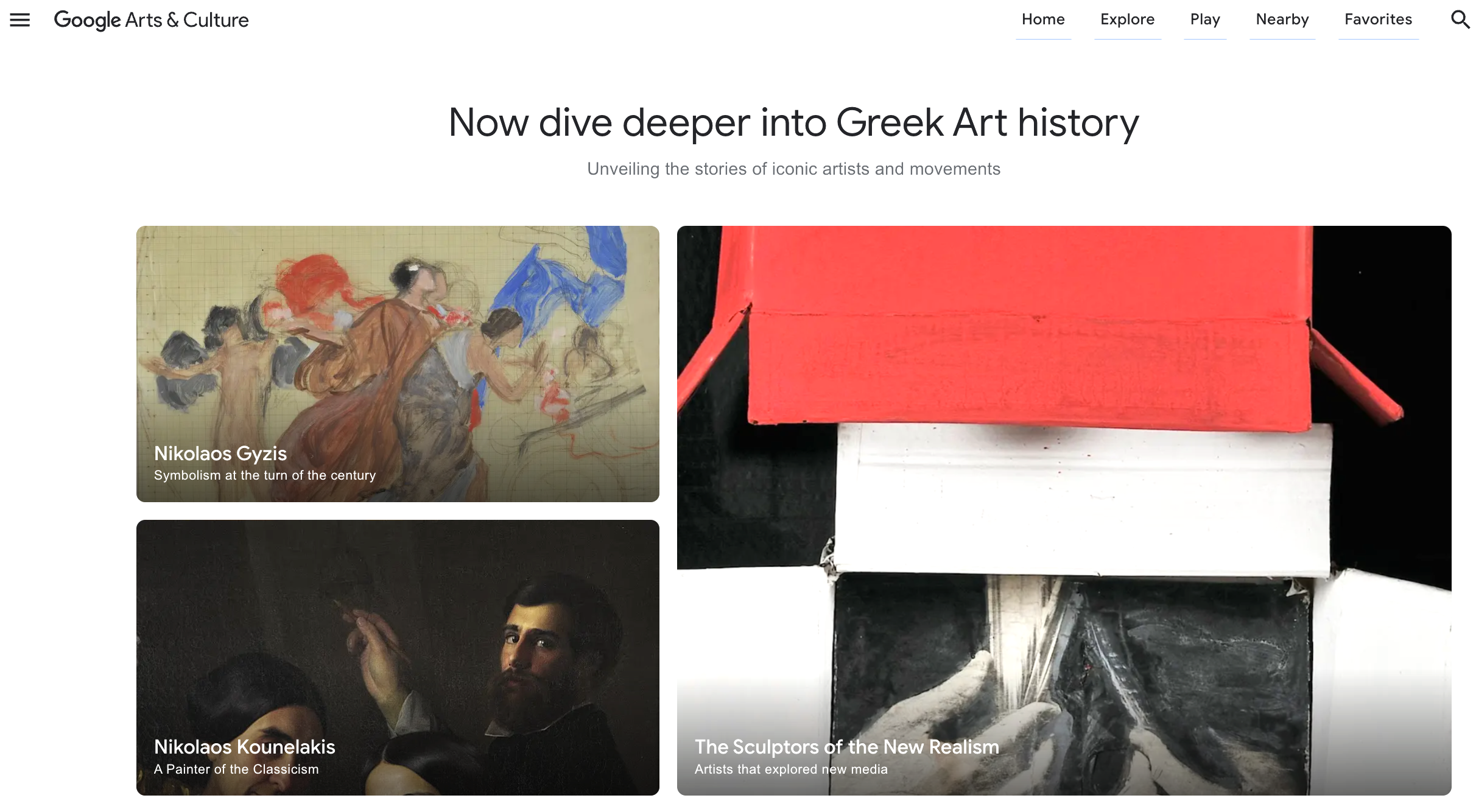1476x812 pixels.
Task: Go to the Home tab
Action: (1043, 19)
